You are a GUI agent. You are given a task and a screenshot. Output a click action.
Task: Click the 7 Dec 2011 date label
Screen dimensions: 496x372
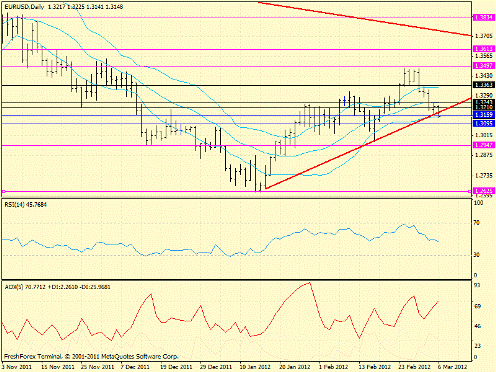[135, 367]
